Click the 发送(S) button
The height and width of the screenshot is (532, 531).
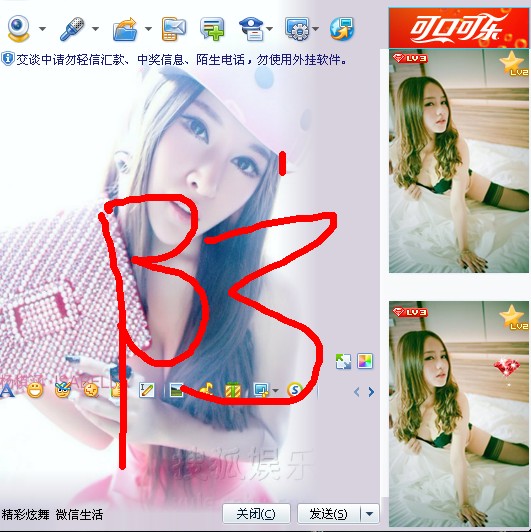(x=328, y=514)
